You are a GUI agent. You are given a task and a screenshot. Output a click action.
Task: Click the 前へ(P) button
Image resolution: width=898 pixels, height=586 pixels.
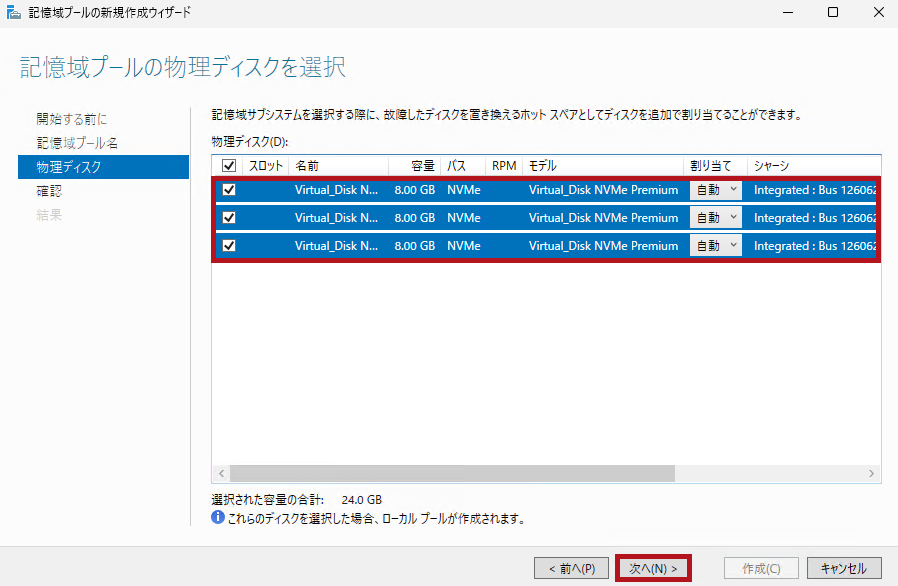pyautogui.click(x=571, y=568)
